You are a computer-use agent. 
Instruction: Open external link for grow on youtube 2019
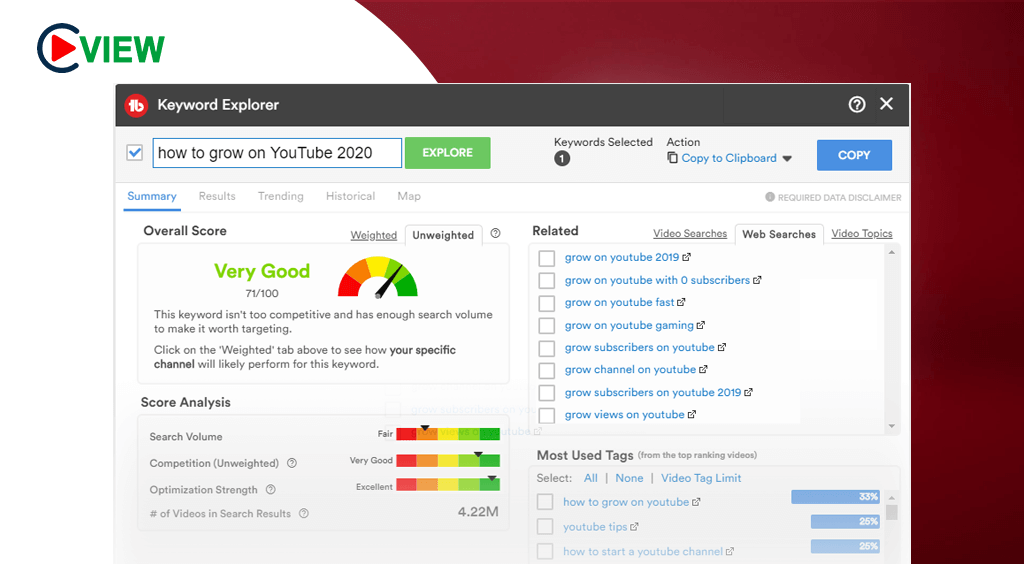pyautogui.click(x=687, y=257)
